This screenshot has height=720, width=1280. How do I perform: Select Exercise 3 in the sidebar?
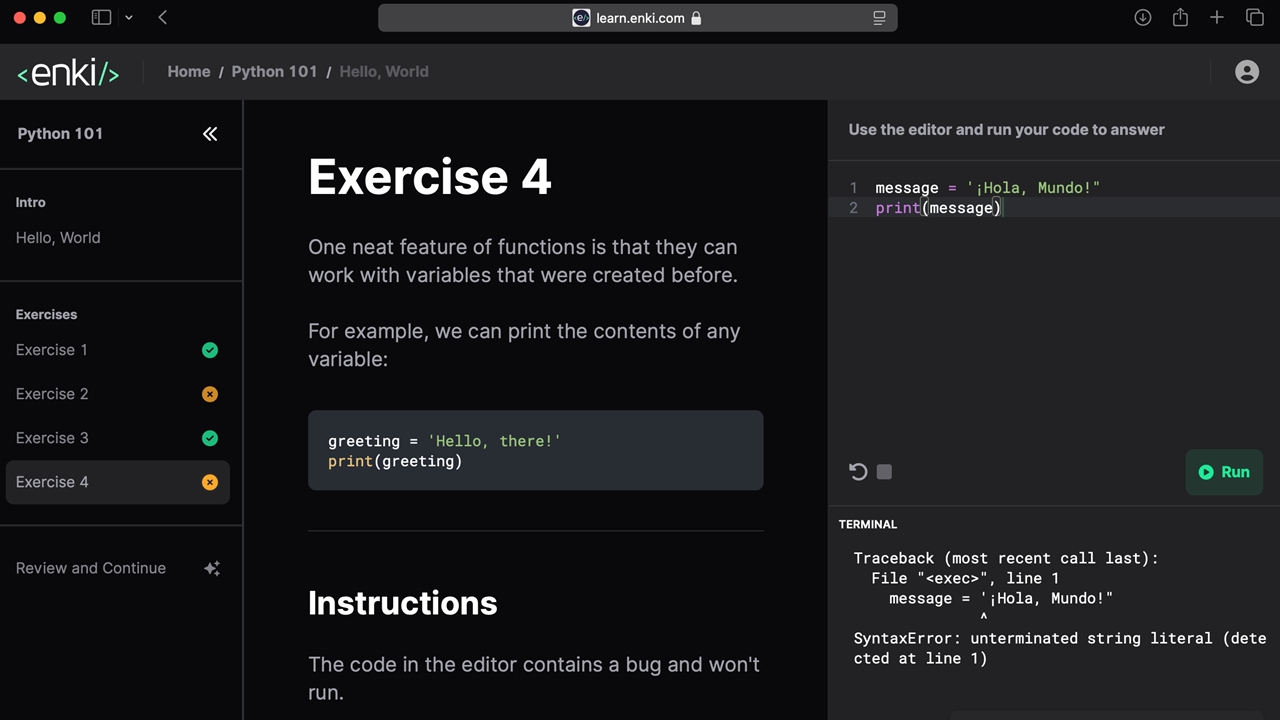(x=52, y=438)
